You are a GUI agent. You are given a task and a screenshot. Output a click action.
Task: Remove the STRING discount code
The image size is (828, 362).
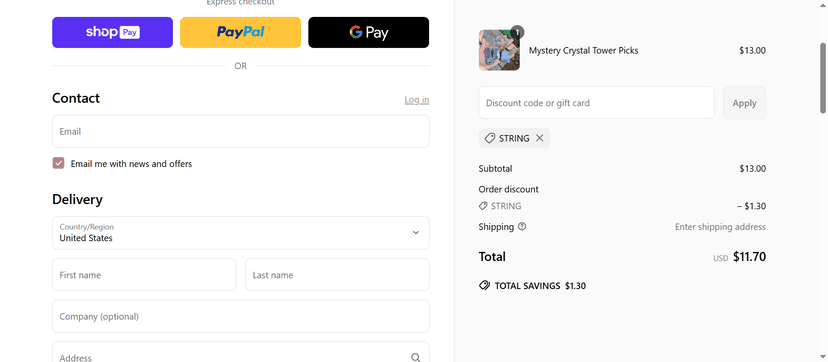539,138
